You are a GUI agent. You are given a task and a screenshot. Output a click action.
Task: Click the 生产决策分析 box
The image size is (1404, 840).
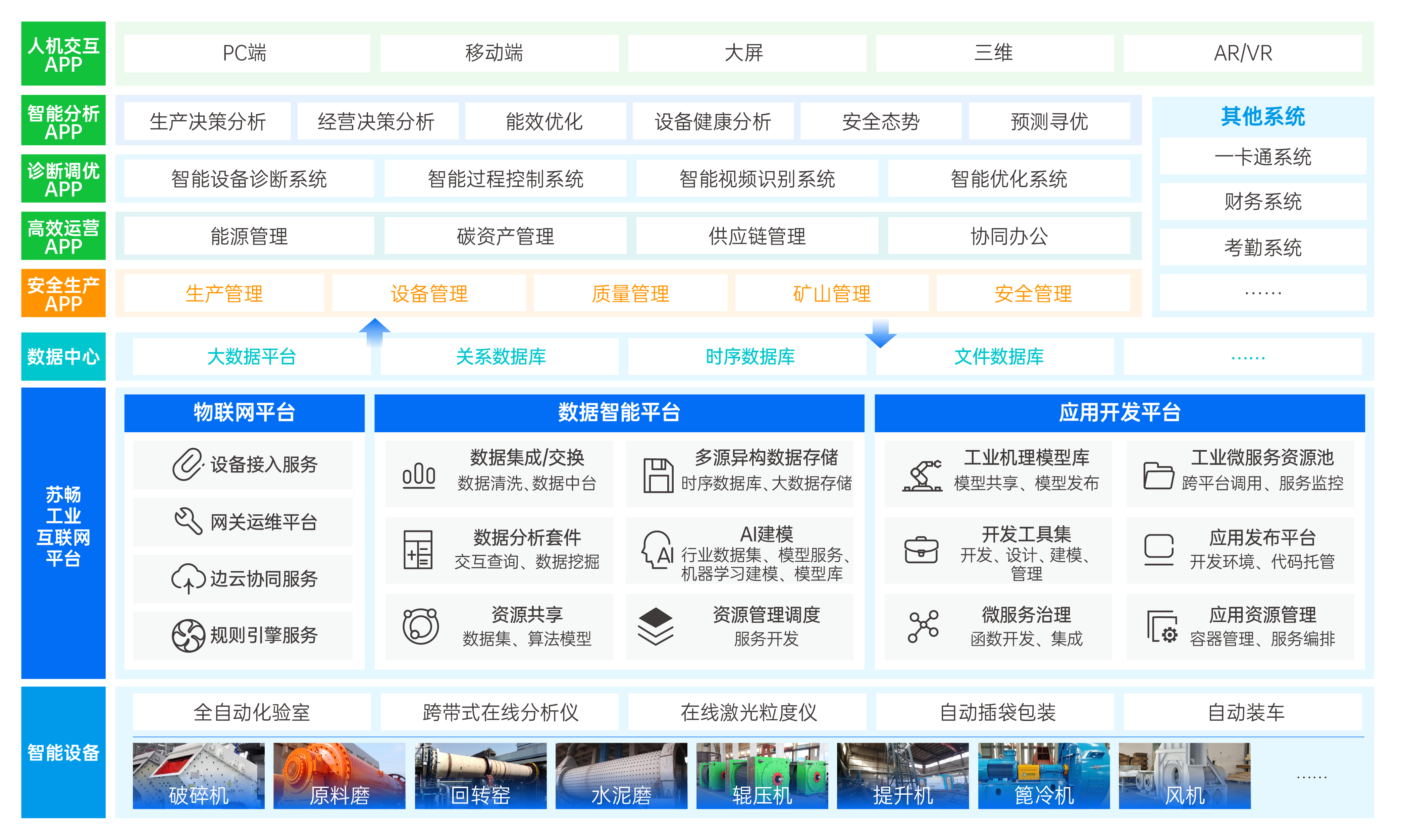coord(207,121)
